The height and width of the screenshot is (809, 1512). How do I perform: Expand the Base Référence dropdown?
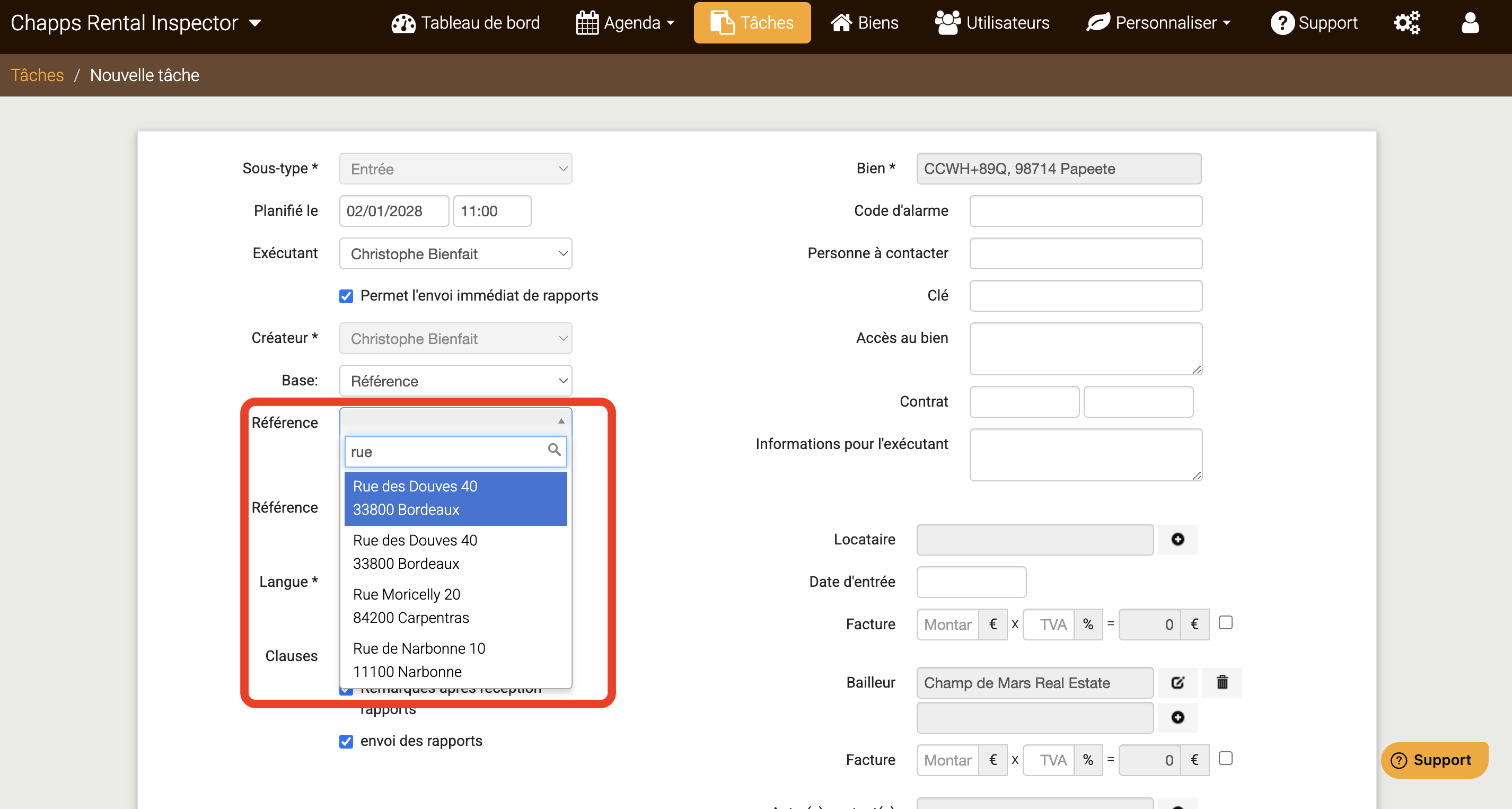pos(455,381)
